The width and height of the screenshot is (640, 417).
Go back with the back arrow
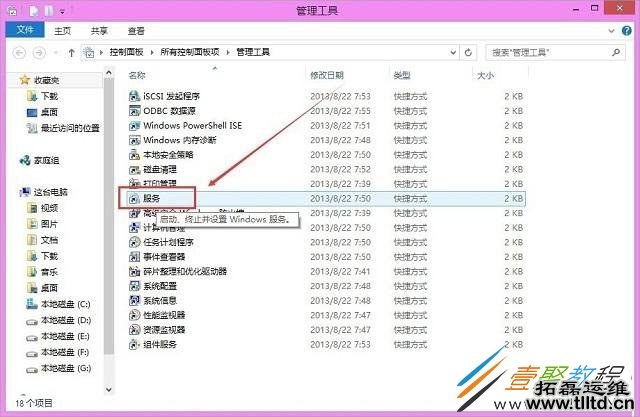[19, 53]
